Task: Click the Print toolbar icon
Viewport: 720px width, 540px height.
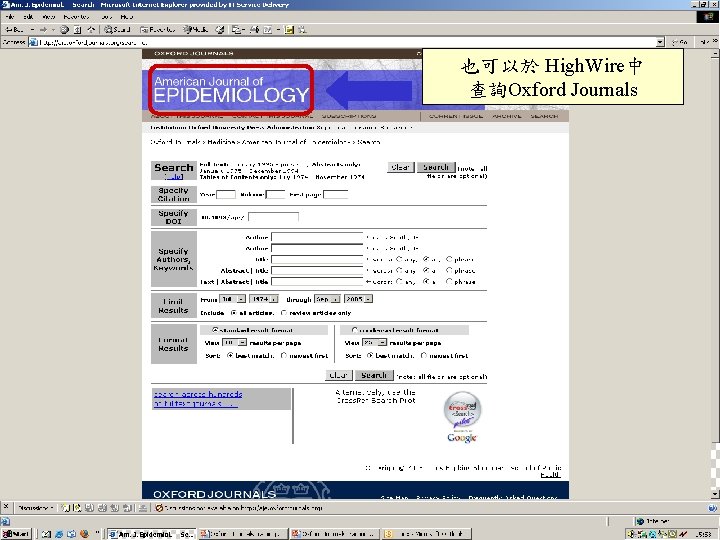Action: [254, 30]
